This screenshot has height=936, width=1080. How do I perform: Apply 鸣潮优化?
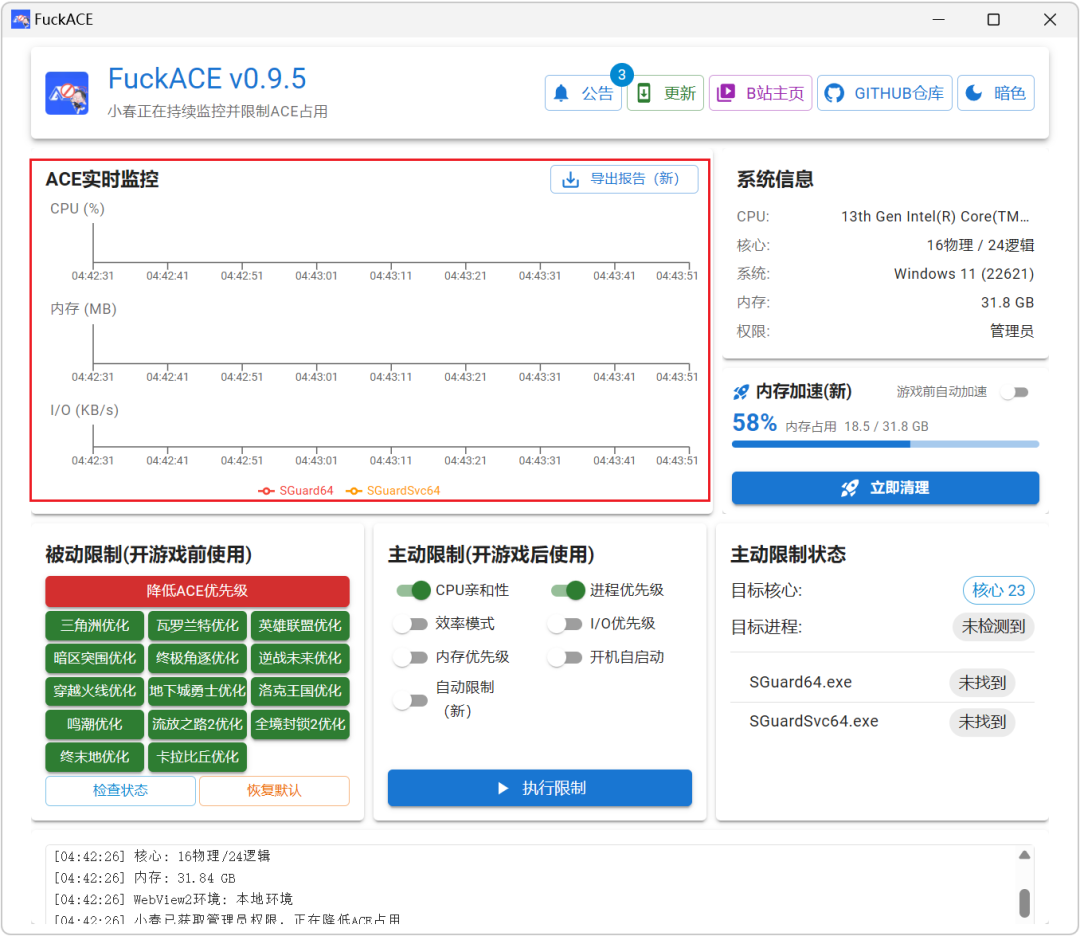tap(94, 724)
